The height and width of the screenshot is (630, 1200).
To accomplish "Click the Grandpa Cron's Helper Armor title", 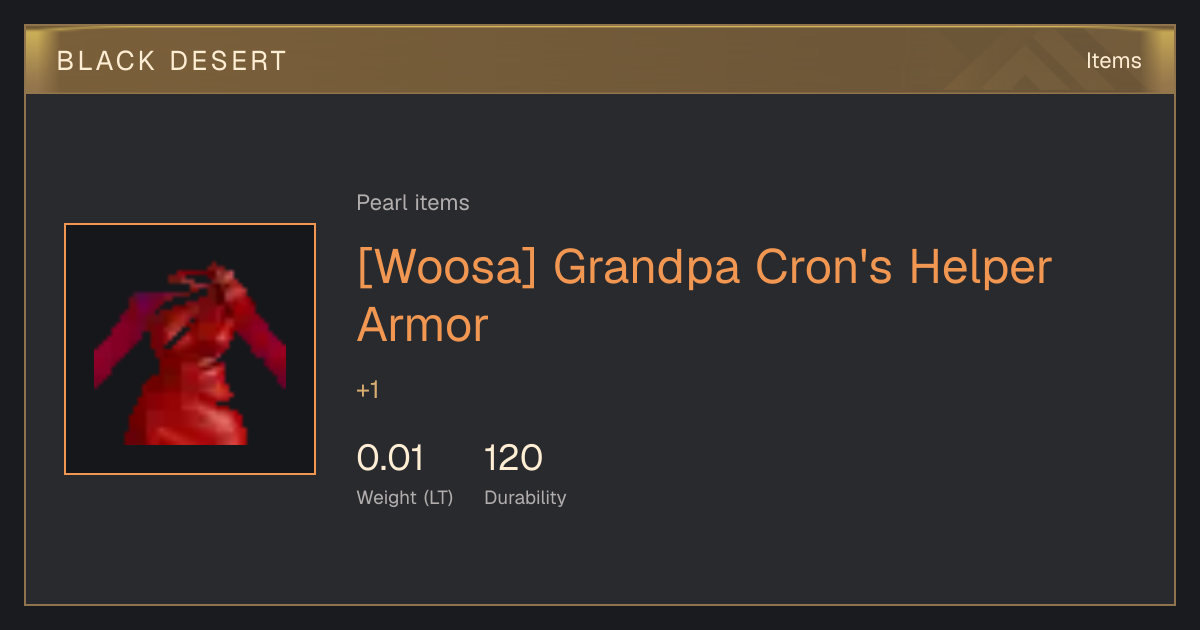I will [704, 296].
